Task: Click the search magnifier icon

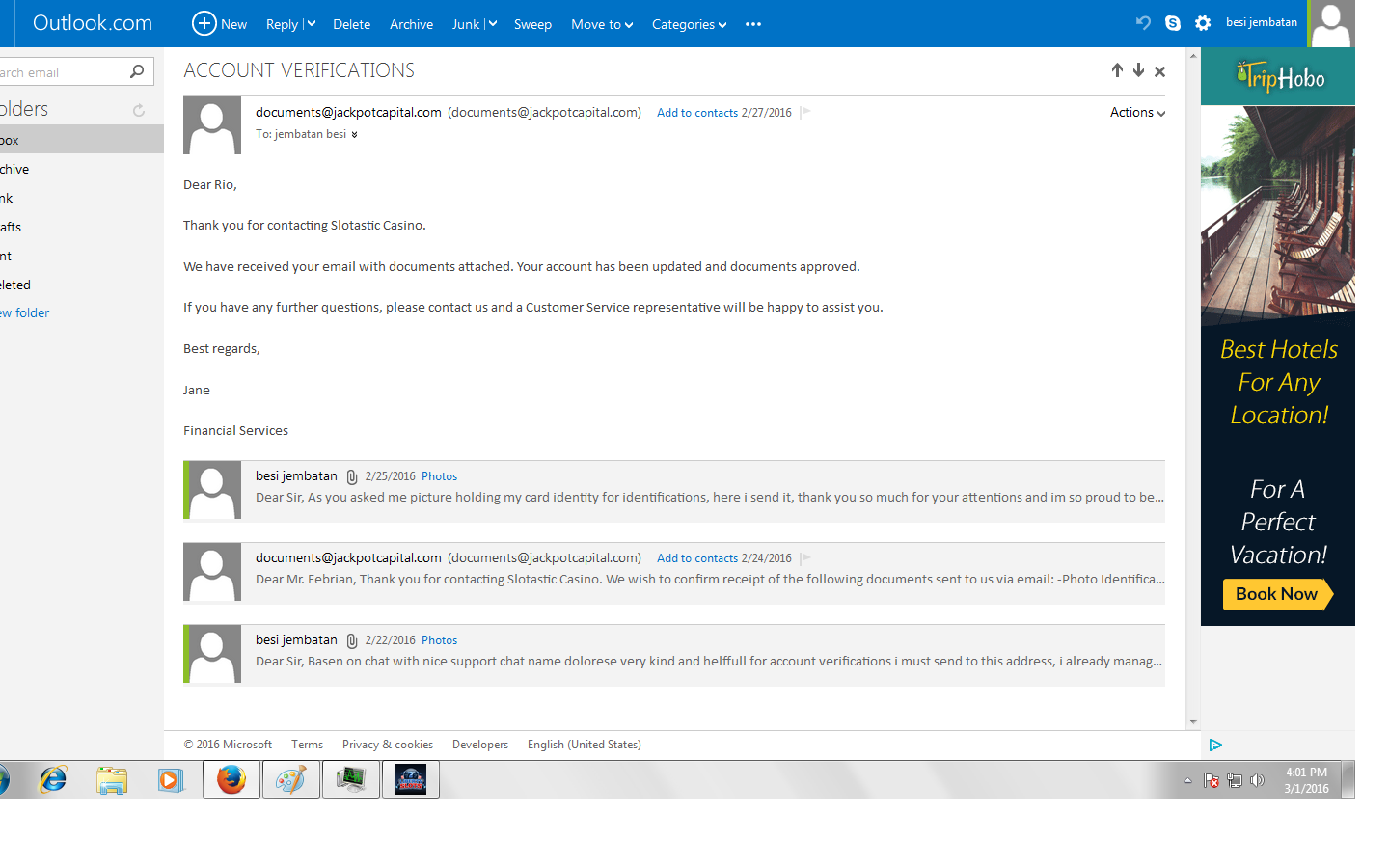Action: point(137,71)
